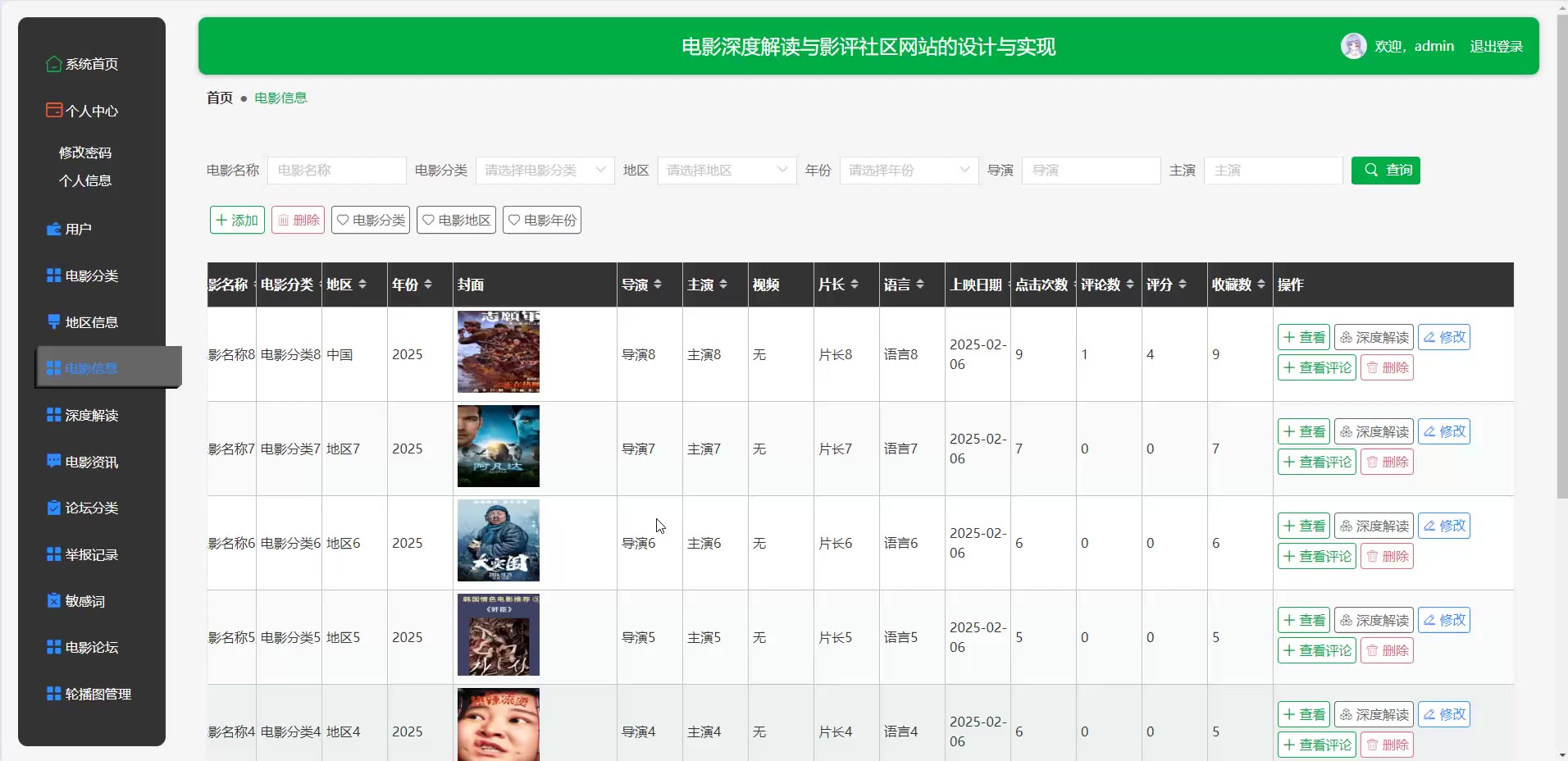This screenshot has height=761, width=1568.
Task: Sort table by 年份 column arrows
Action: [428, 284]
